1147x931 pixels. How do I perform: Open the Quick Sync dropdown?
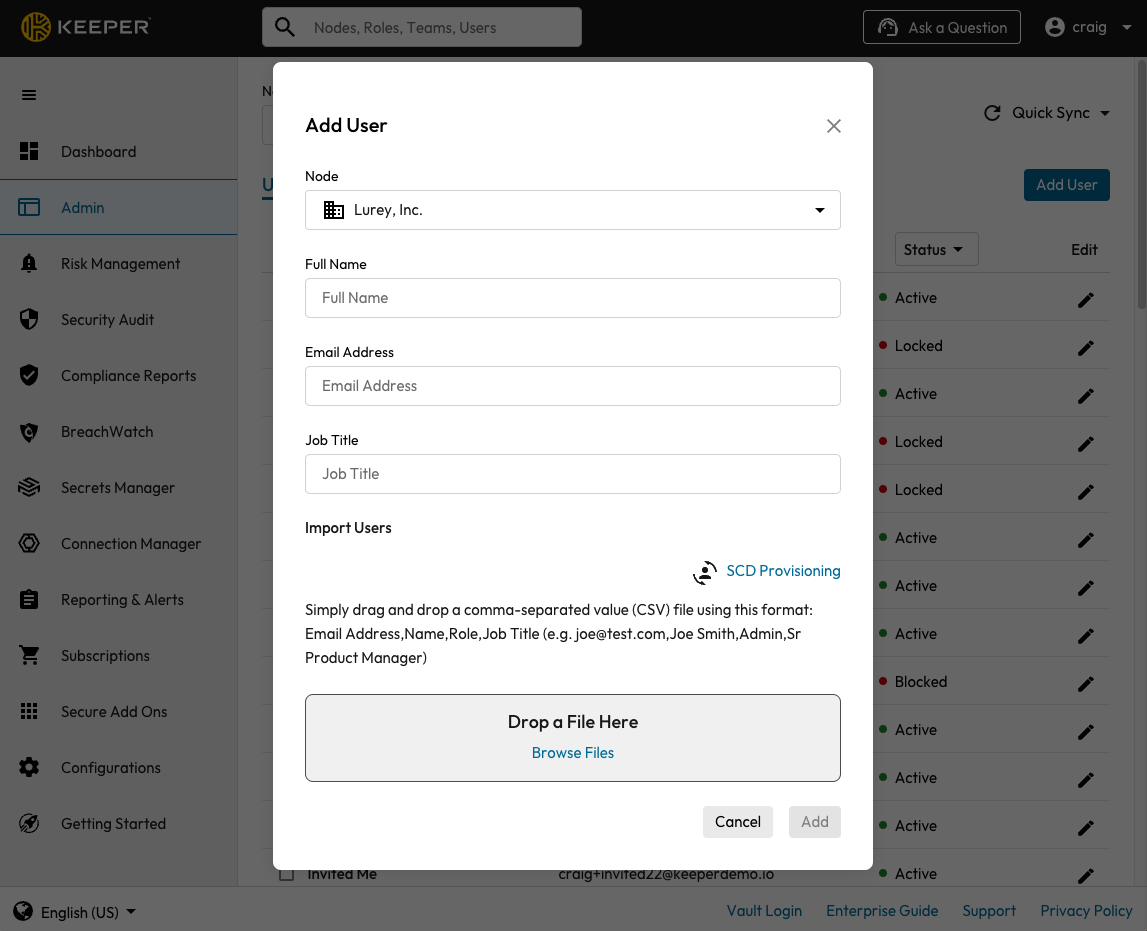(1048, 113)
